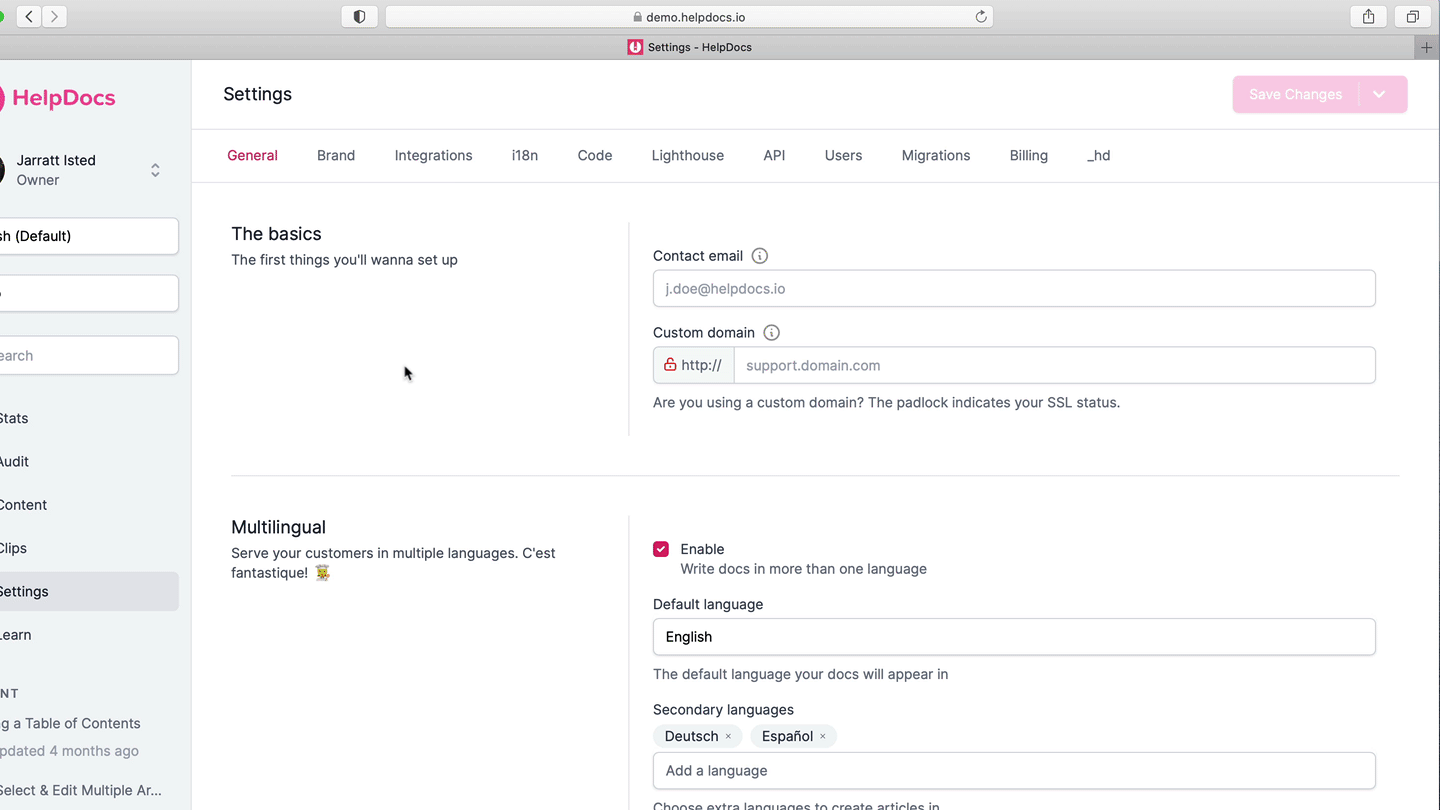Click the red padlock SSL status icon

(670, 365)
